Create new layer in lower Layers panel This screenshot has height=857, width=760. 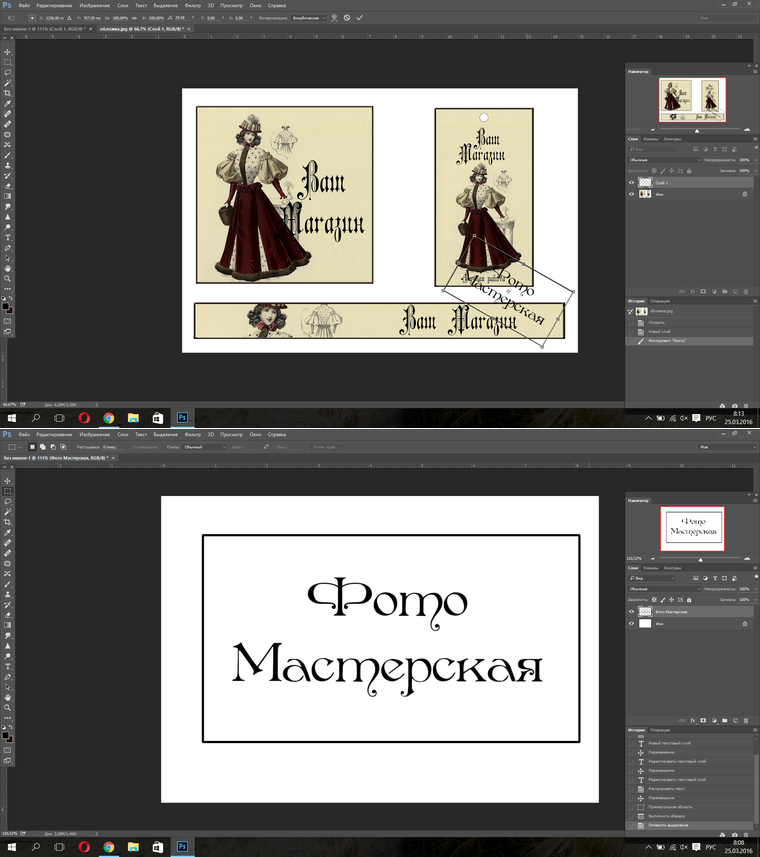coord(735,721)
